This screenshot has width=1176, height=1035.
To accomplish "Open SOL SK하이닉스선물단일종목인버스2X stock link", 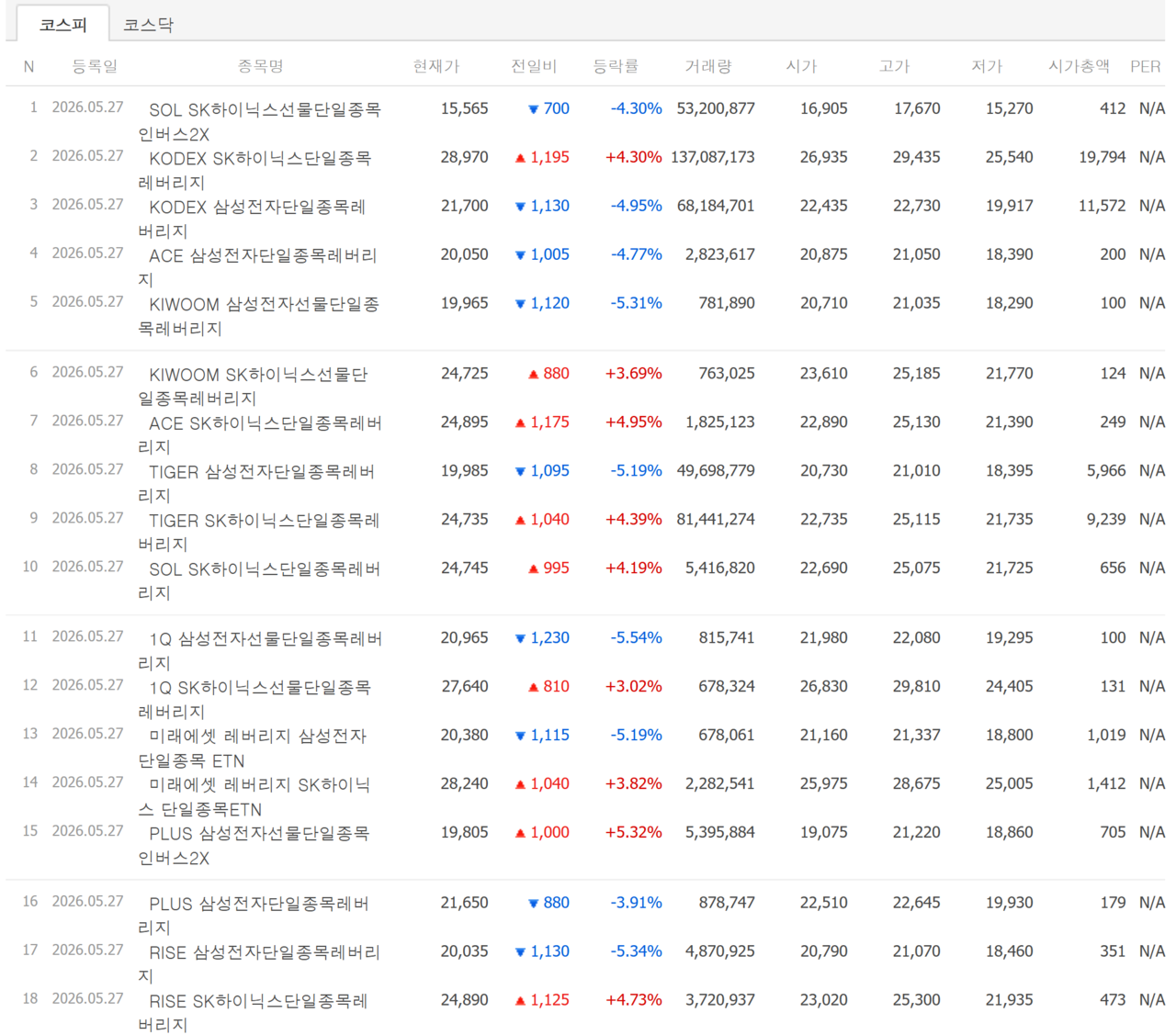I will (x=259, y=121).
